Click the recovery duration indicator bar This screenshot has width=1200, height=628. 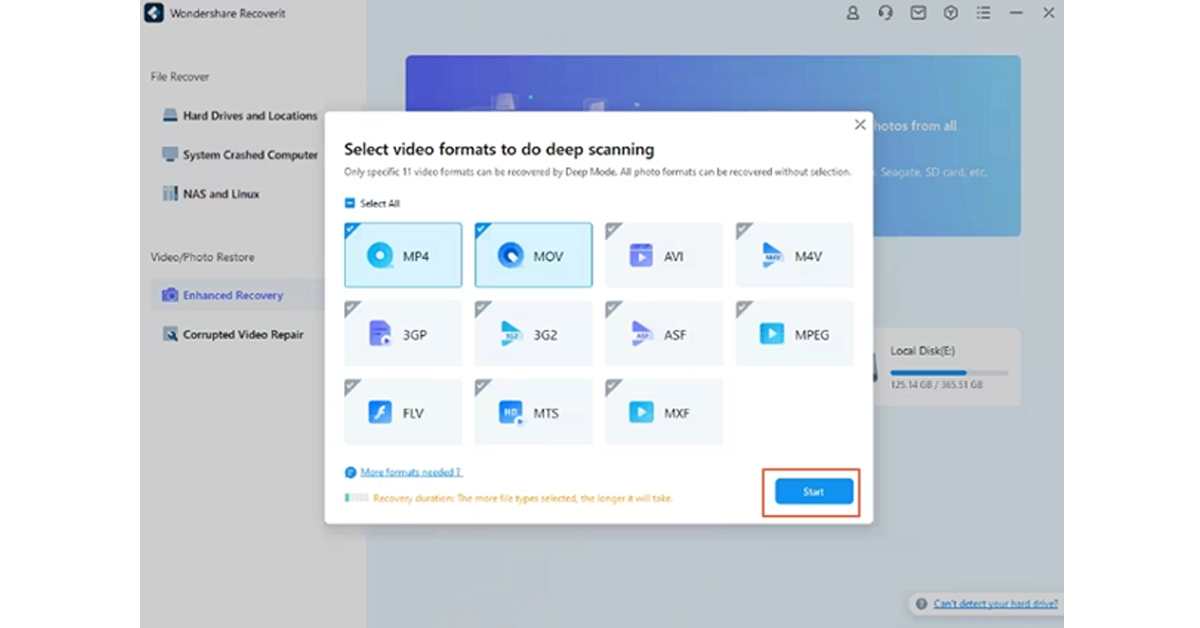(x=356, y=497)
